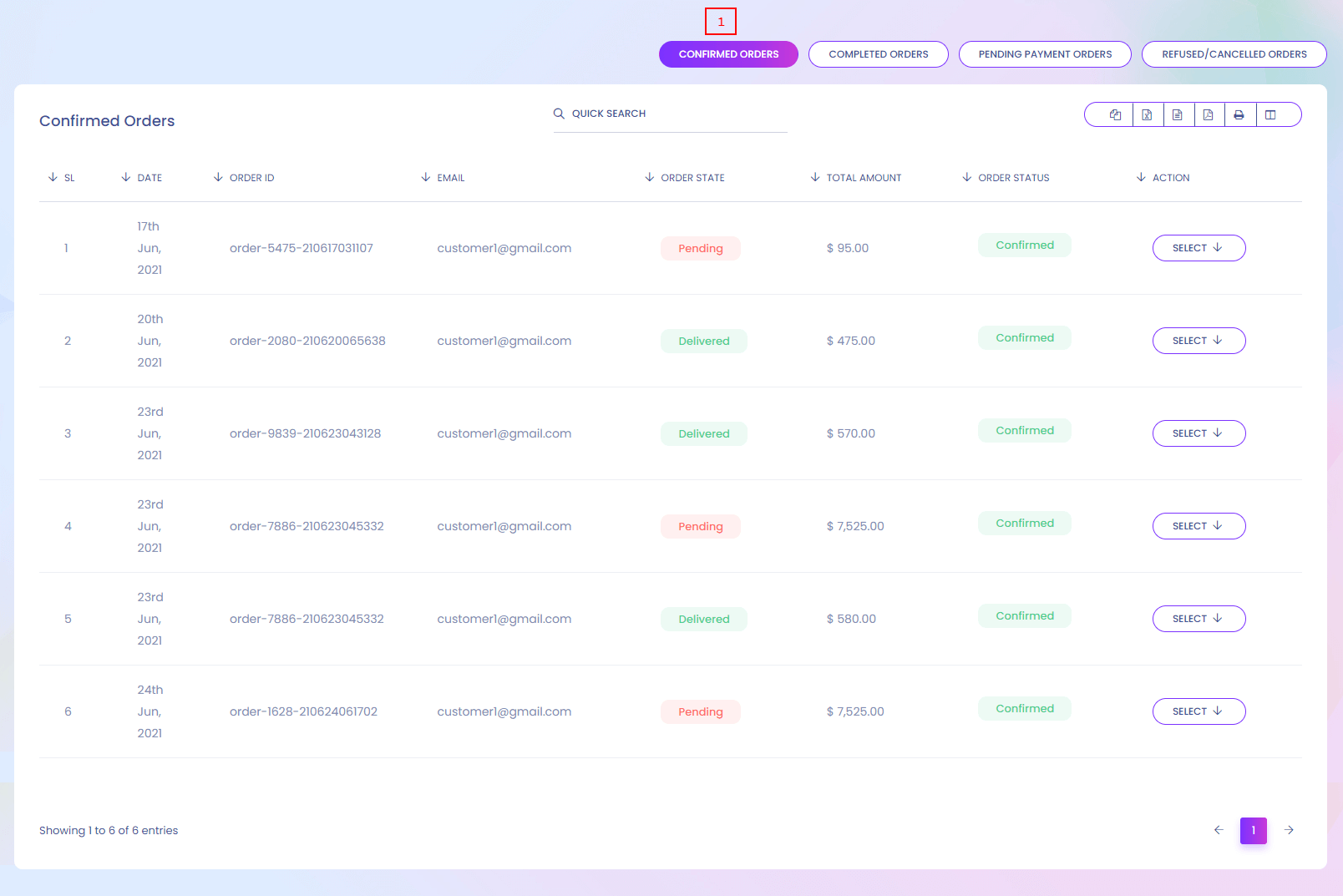Image resolution: width=1343 pixels, height=896 pixels.
Task: Export the orders table as PDF
Action: [1209, 115]
